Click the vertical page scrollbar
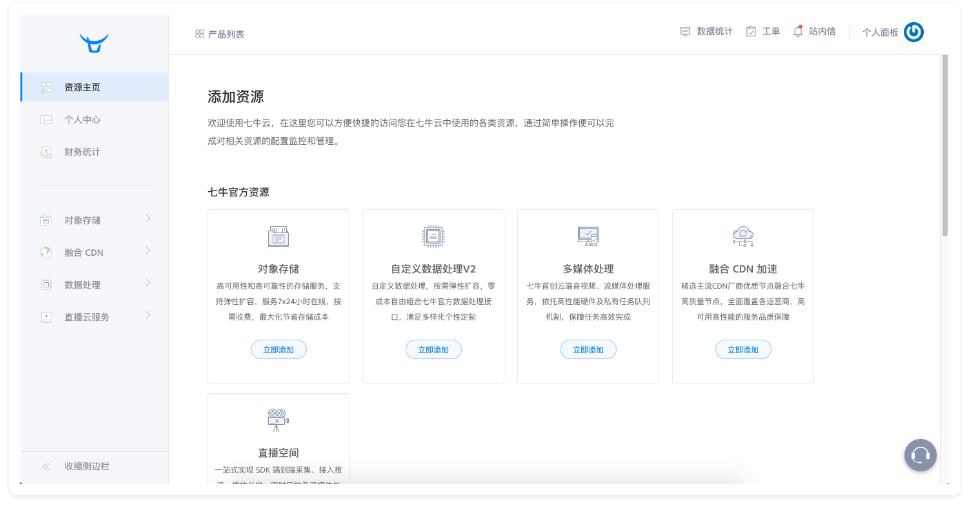Viewport: 969px width, 507px height. [x=945, y=145]
